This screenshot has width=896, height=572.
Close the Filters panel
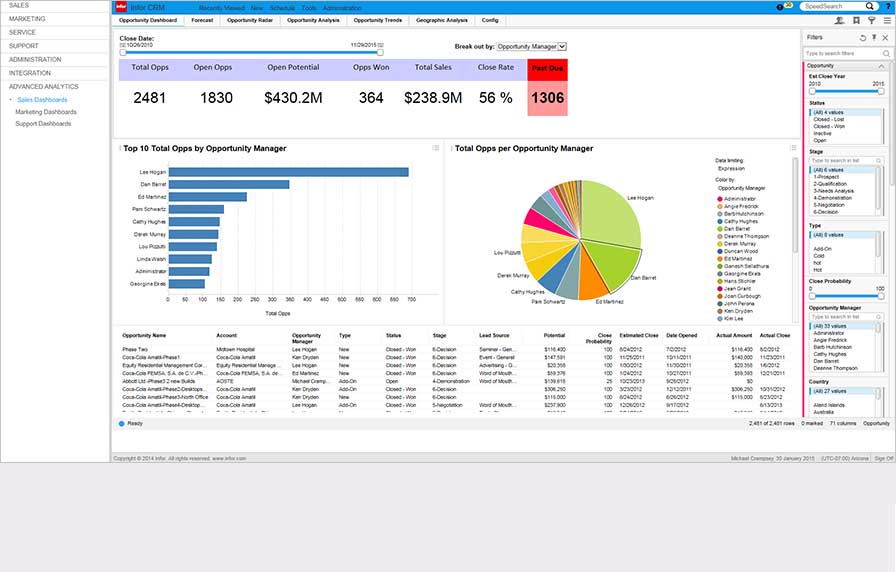point(886,37)
